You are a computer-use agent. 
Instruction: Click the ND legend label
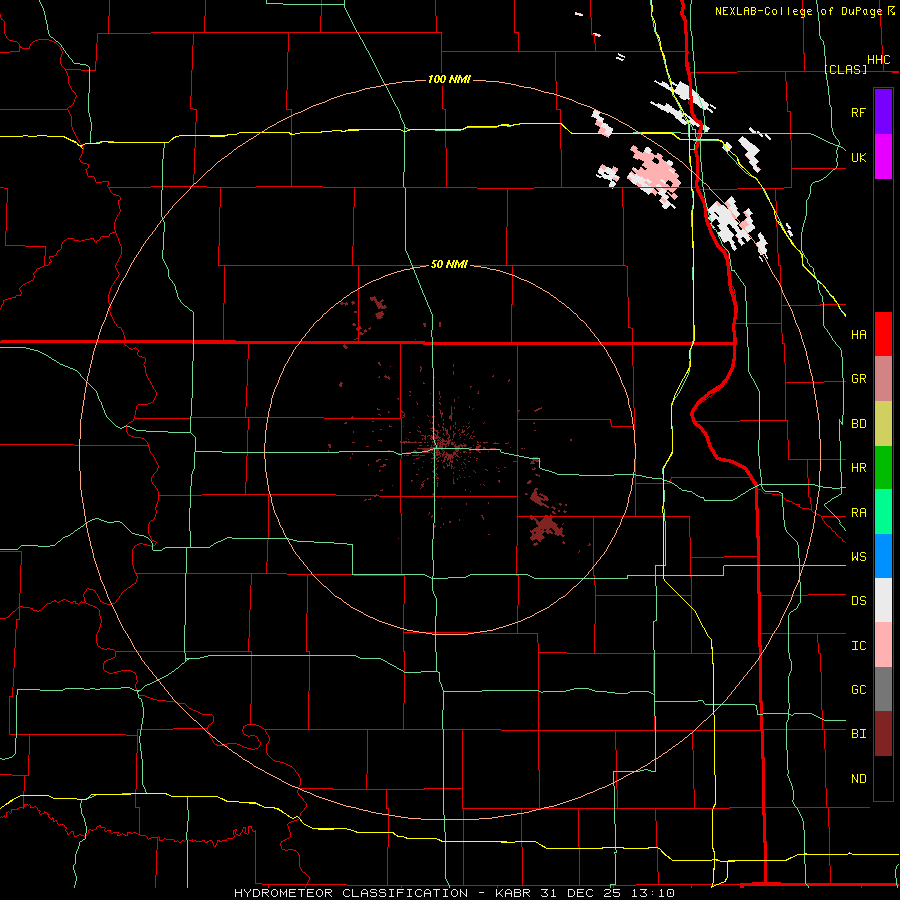(x=858, y=778)
